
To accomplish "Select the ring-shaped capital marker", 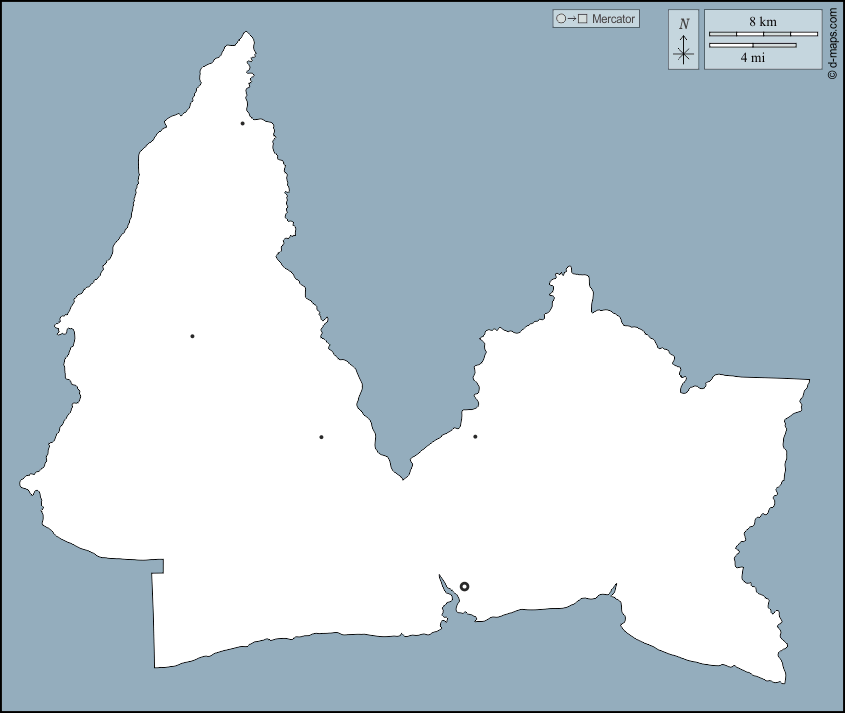I will point(464,586).
